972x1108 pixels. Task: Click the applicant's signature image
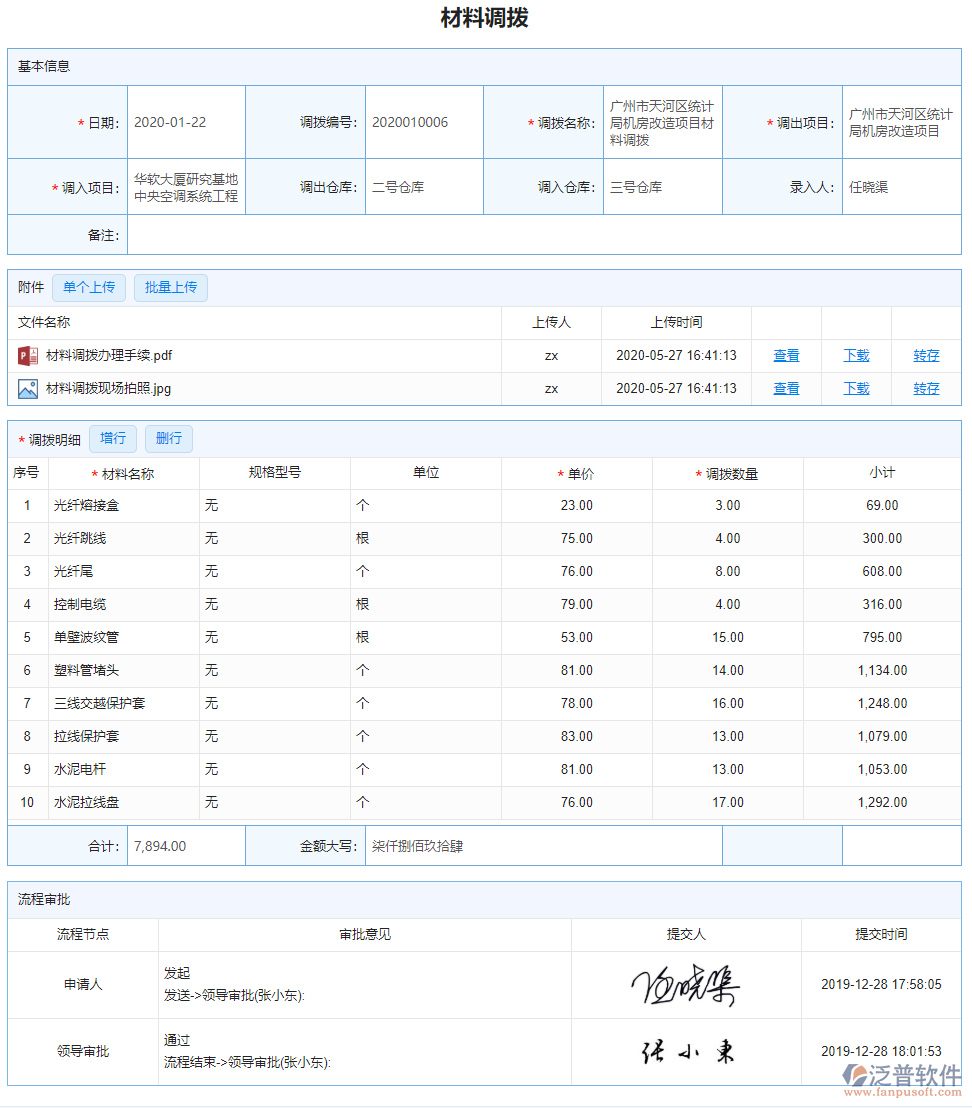pos(686,985)
